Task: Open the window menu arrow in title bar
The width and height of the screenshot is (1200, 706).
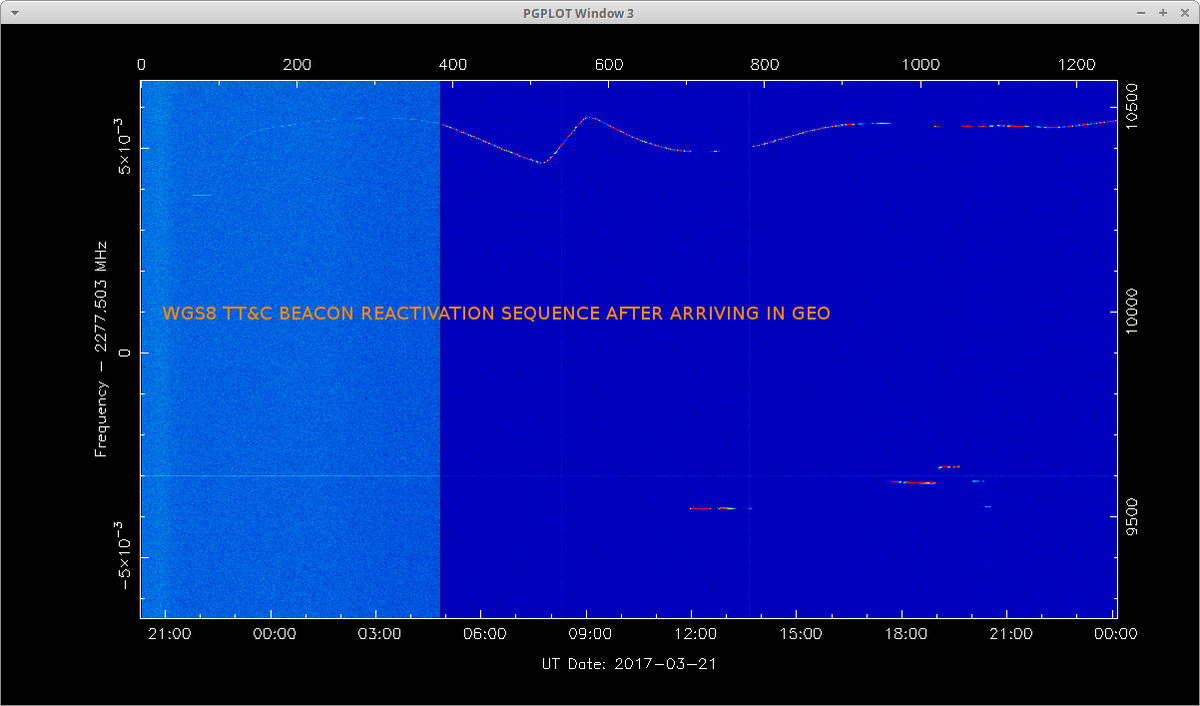Action: [x=13, y=13]
